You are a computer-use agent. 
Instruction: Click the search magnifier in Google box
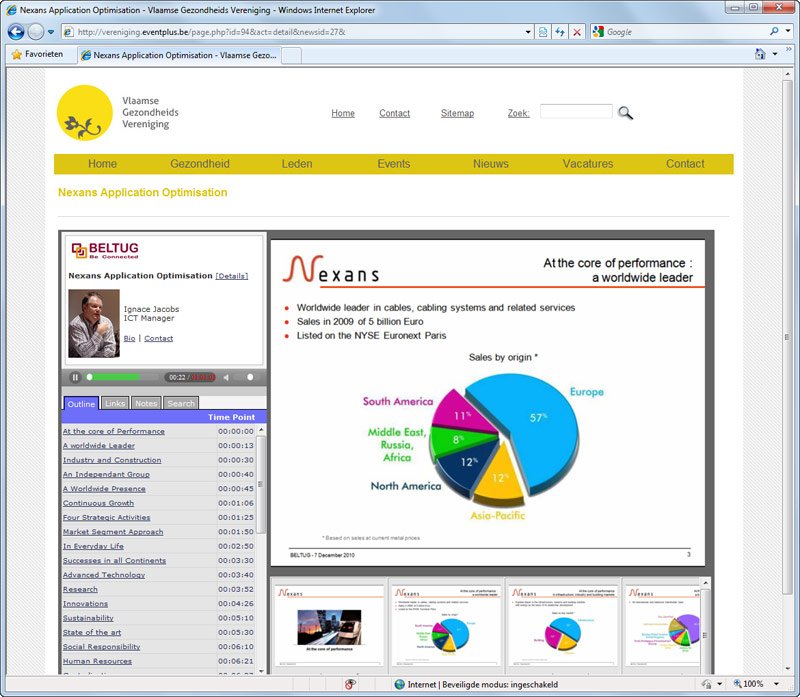pyautogui.click(x=774, y=31)
